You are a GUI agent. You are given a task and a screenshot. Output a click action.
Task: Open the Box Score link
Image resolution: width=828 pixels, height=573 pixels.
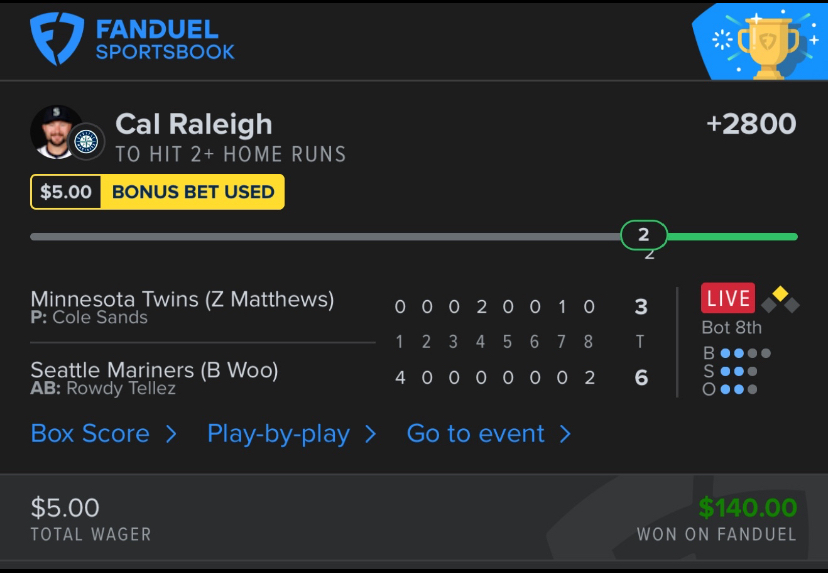coord(90,434)
